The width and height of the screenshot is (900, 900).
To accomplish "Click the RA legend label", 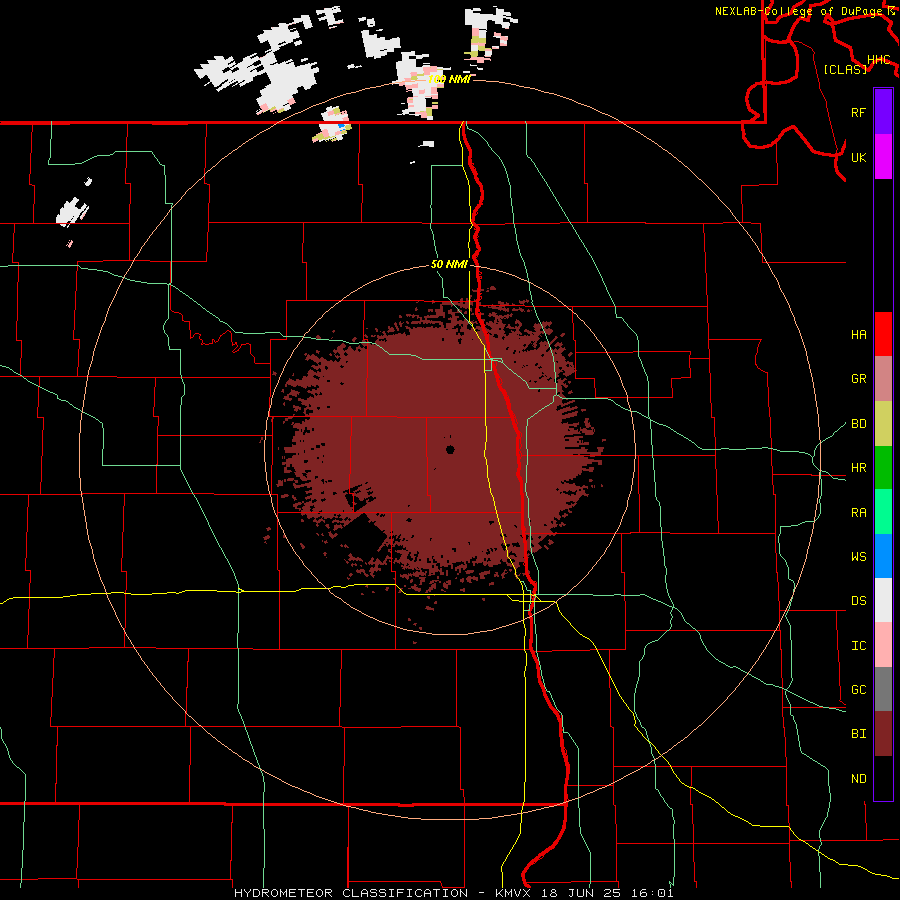I will [x=858, y=513].
